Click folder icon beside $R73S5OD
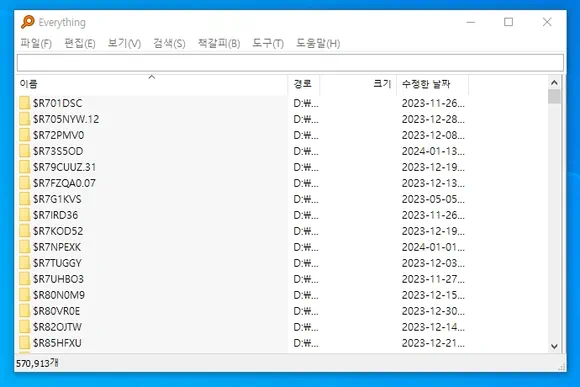 point(24,151)
